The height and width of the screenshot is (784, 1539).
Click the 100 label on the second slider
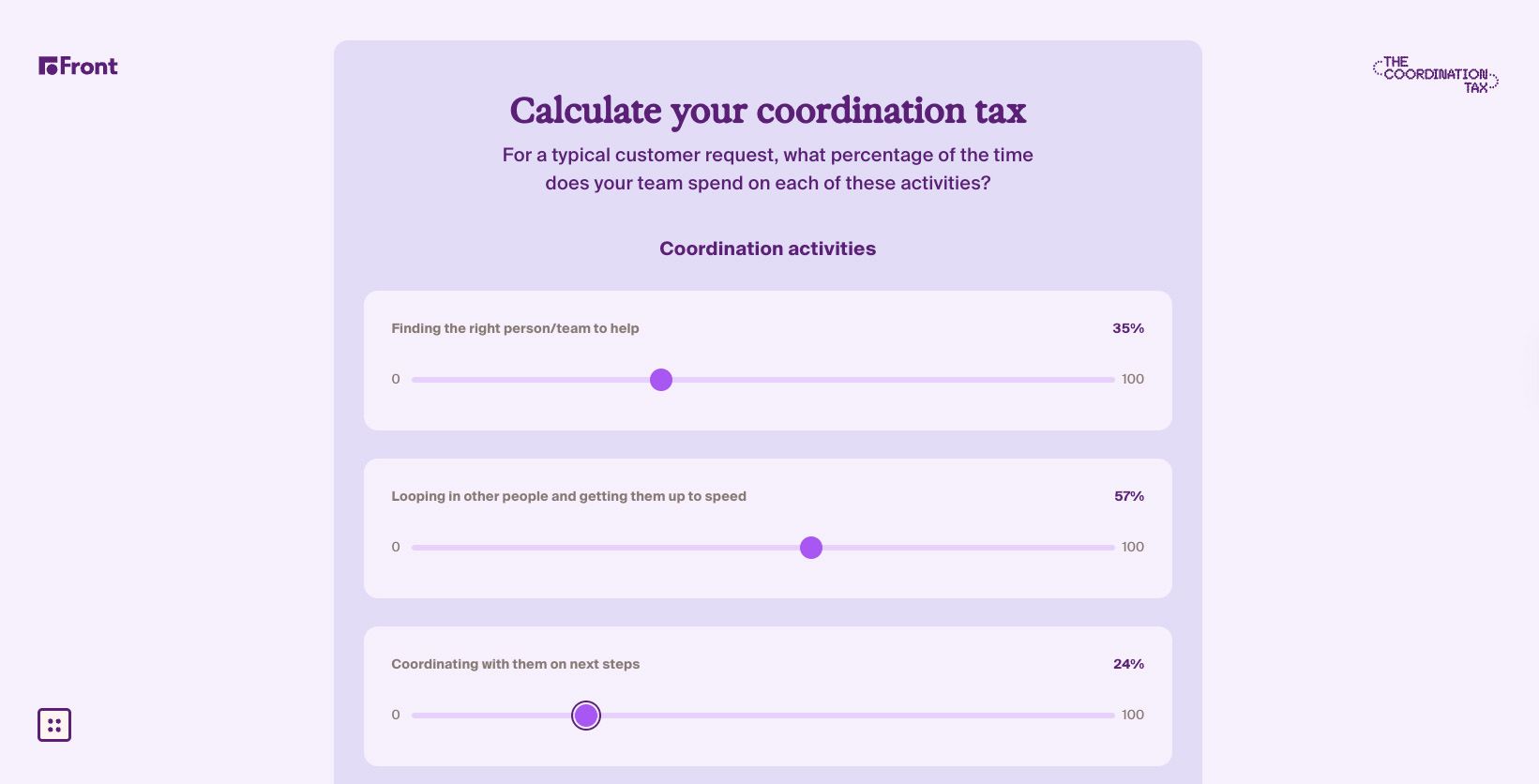coord(1132,547)
